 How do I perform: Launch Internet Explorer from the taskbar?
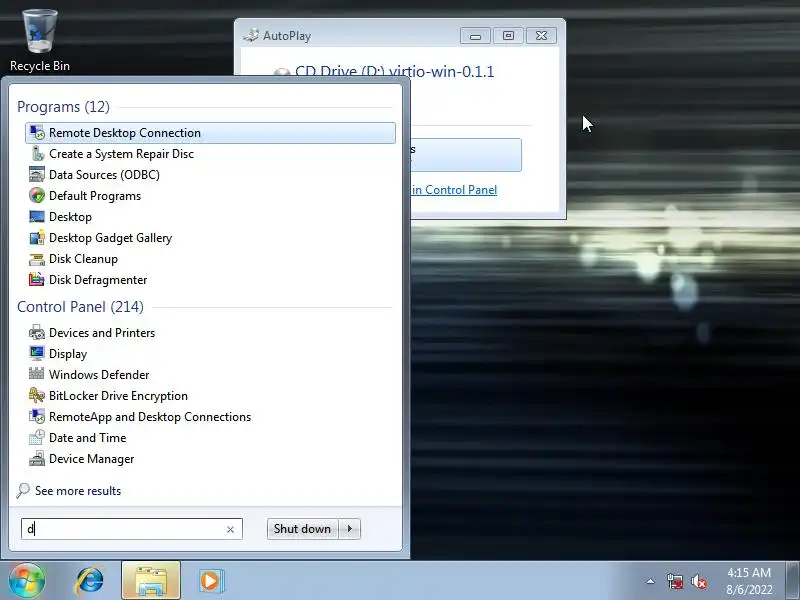point(90,581)
